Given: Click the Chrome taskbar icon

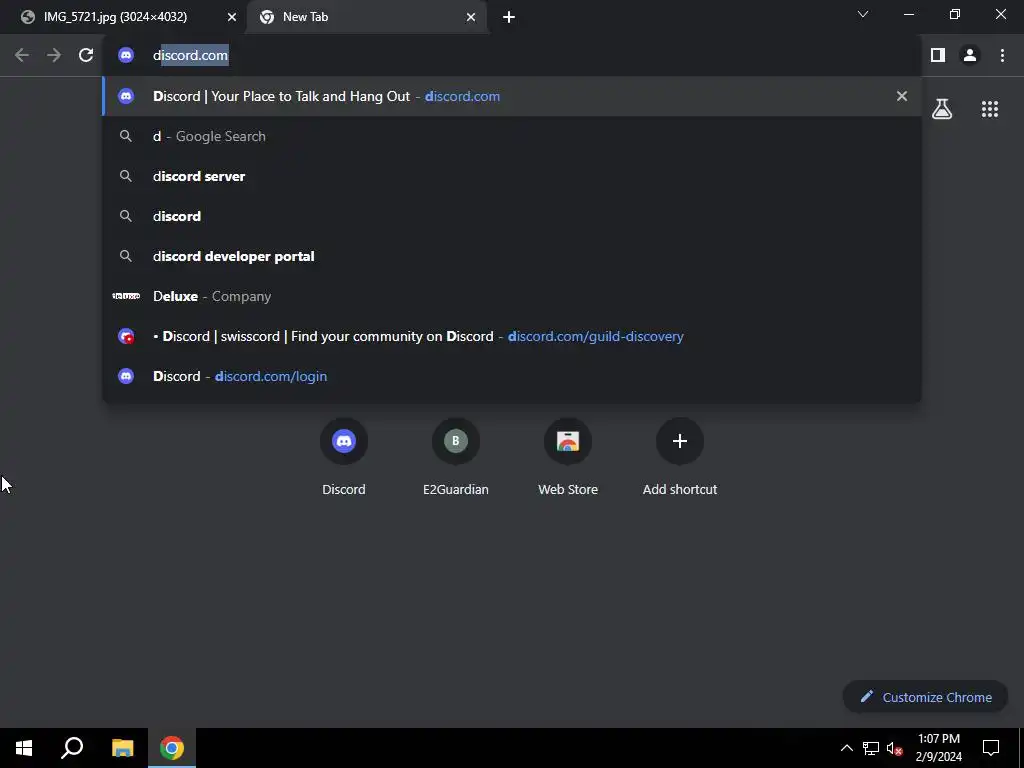Looking at the screenshot, I should click(172, 748).
